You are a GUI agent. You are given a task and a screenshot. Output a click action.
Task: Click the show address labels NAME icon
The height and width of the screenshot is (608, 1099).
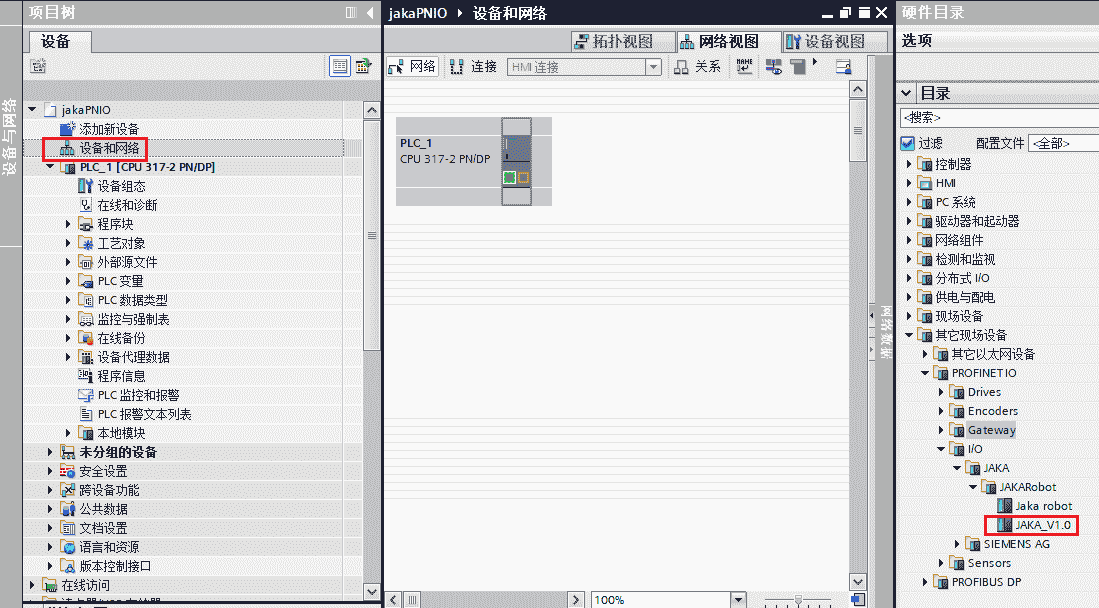click(745, 66)
